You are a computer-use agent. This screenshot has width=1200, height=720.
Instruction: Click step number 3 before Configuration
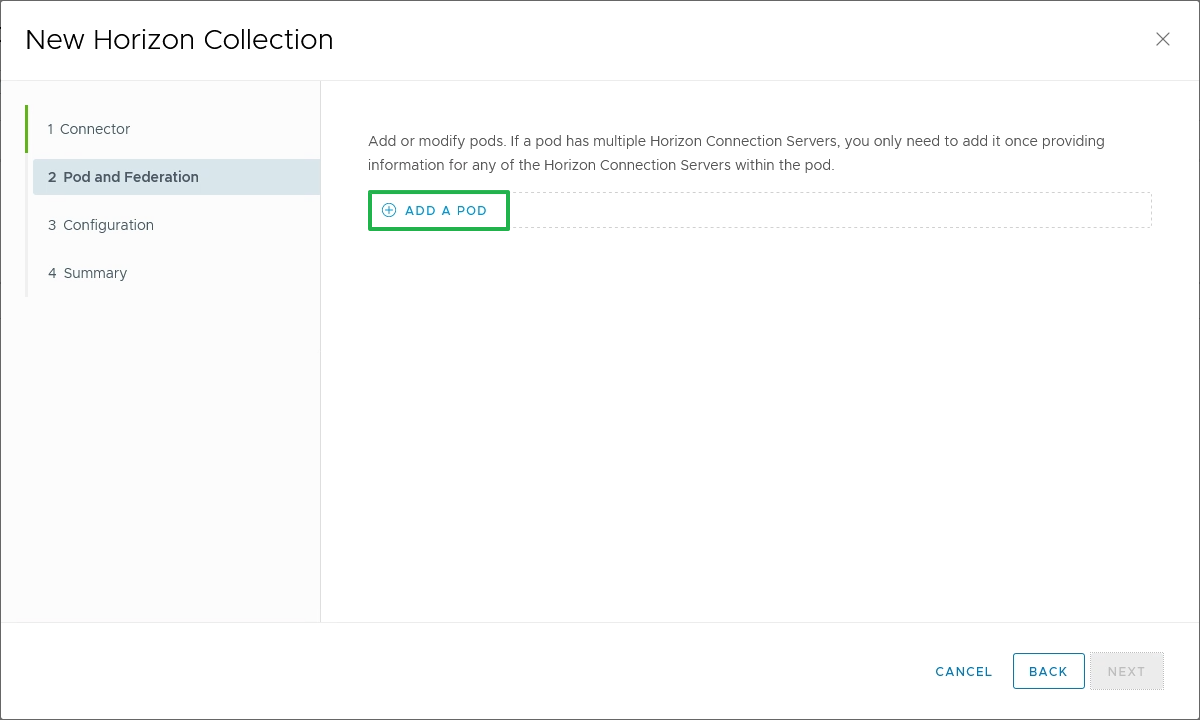(x=52, y=225)
